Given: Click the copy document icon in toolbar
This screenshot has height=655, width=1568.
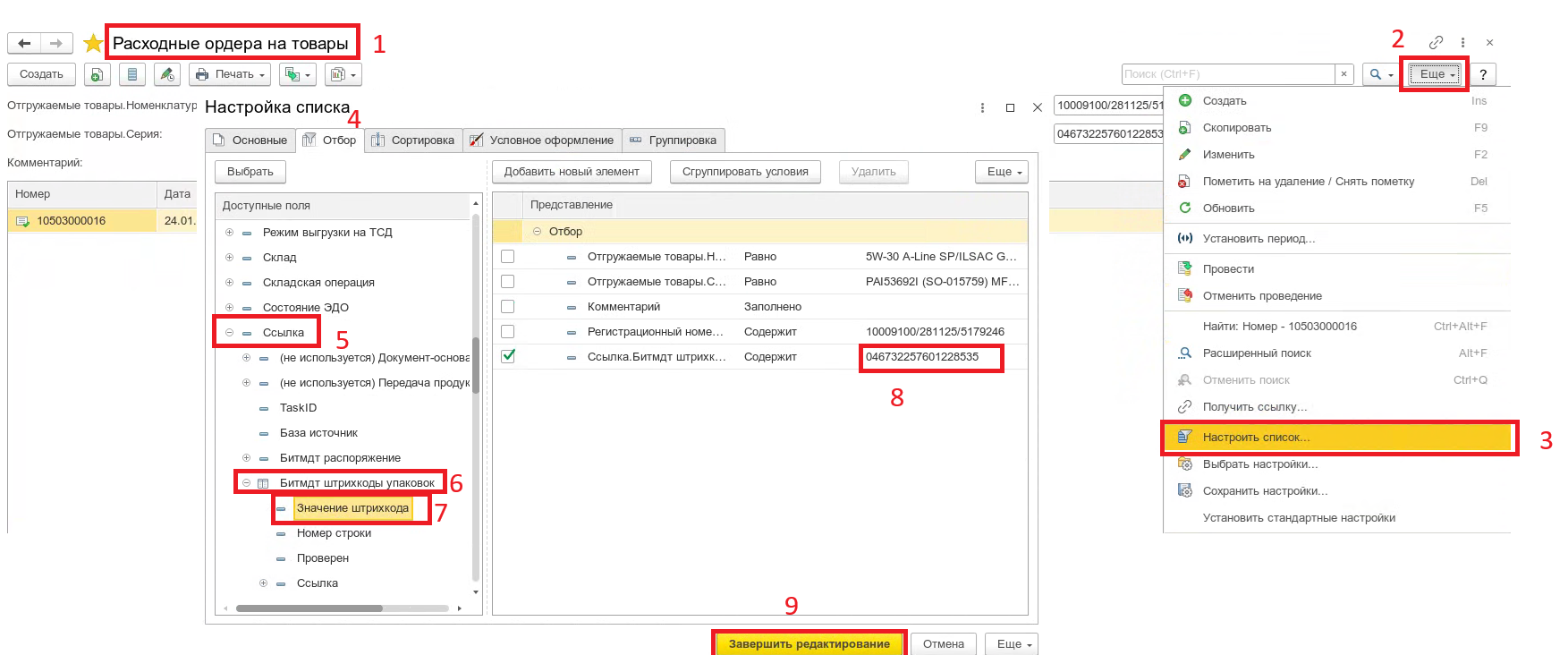Looking at the screenshot, I should click(x=97, y=74).
